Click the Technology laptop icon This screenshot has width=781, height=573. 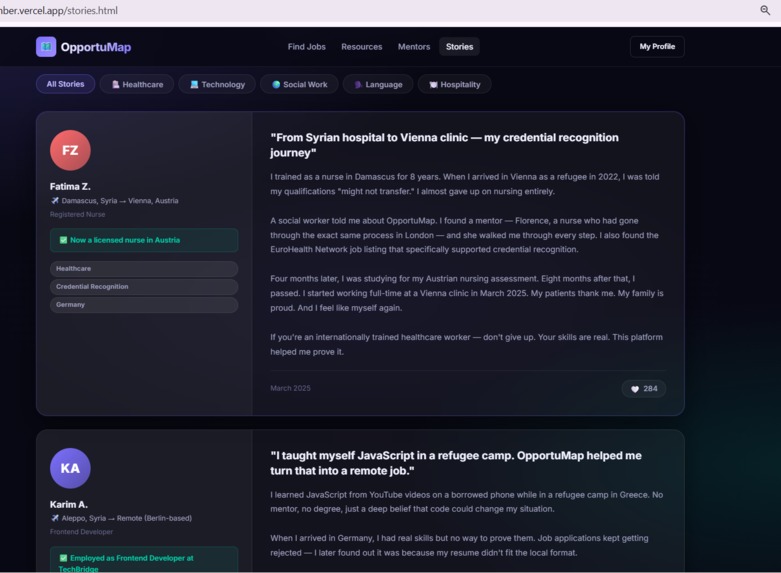(194, 84)
